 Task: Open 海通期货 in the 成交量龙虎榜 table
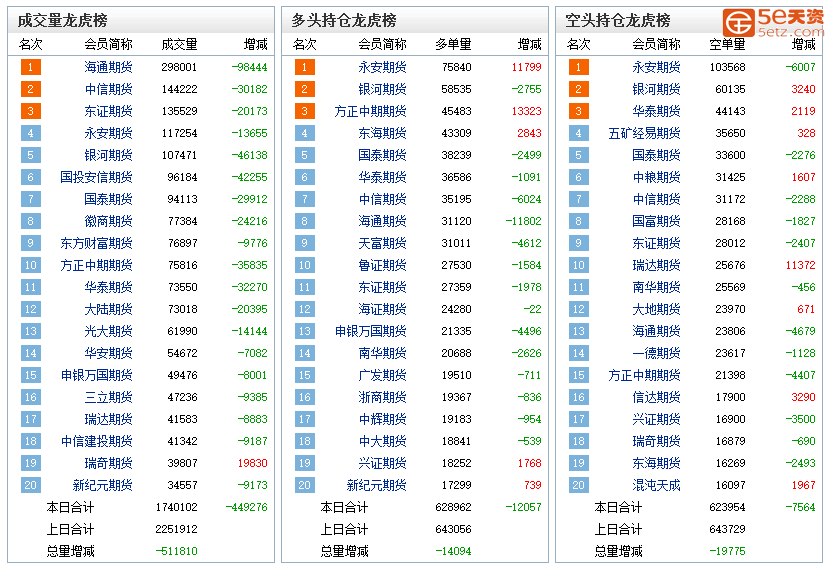point(109,67)
